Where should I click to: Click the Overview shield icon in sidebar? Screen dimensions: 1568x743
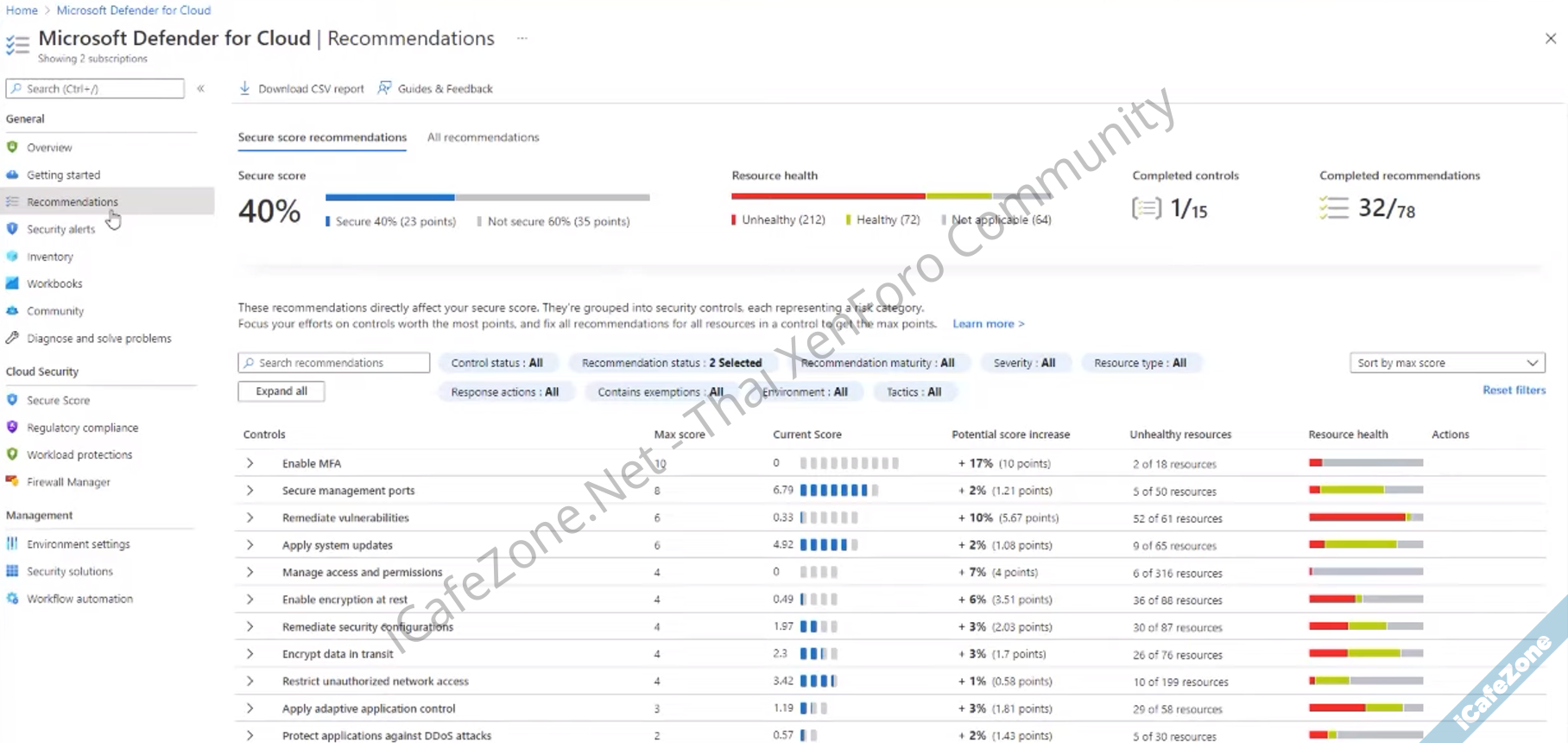pos(12,148)
